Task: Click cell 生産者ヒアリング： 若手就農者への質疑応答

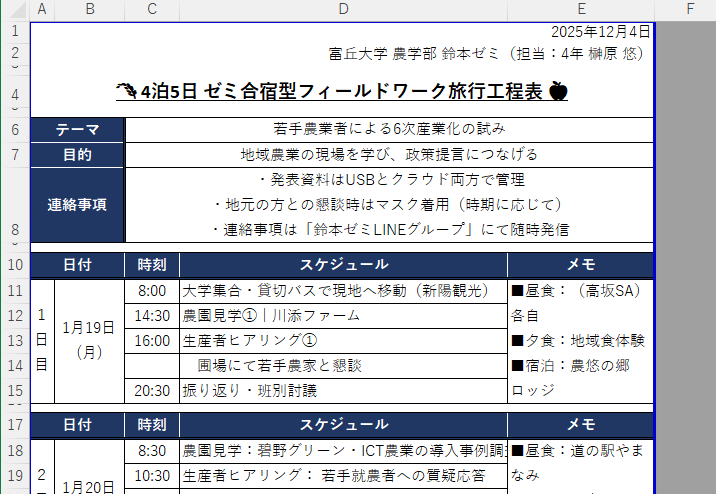Action: 343,476
